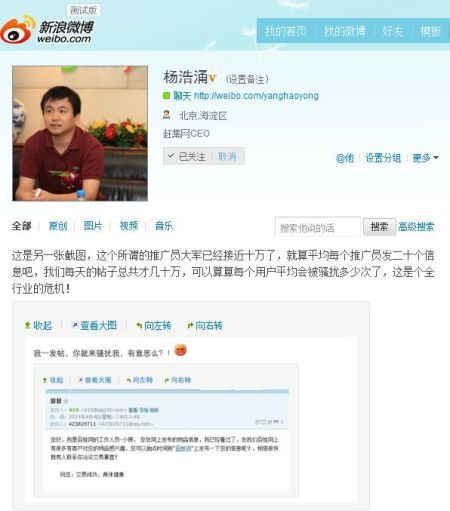Click the 收起 collapse arrow icon
450x511 pixels.
[x=27, y=325]
